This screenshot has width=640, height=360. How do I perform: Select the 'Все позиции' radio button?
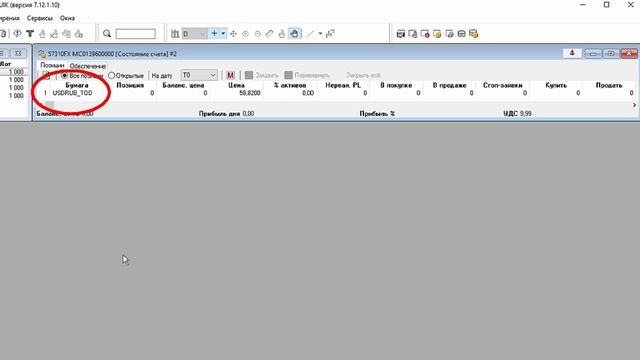coord(64,76)
